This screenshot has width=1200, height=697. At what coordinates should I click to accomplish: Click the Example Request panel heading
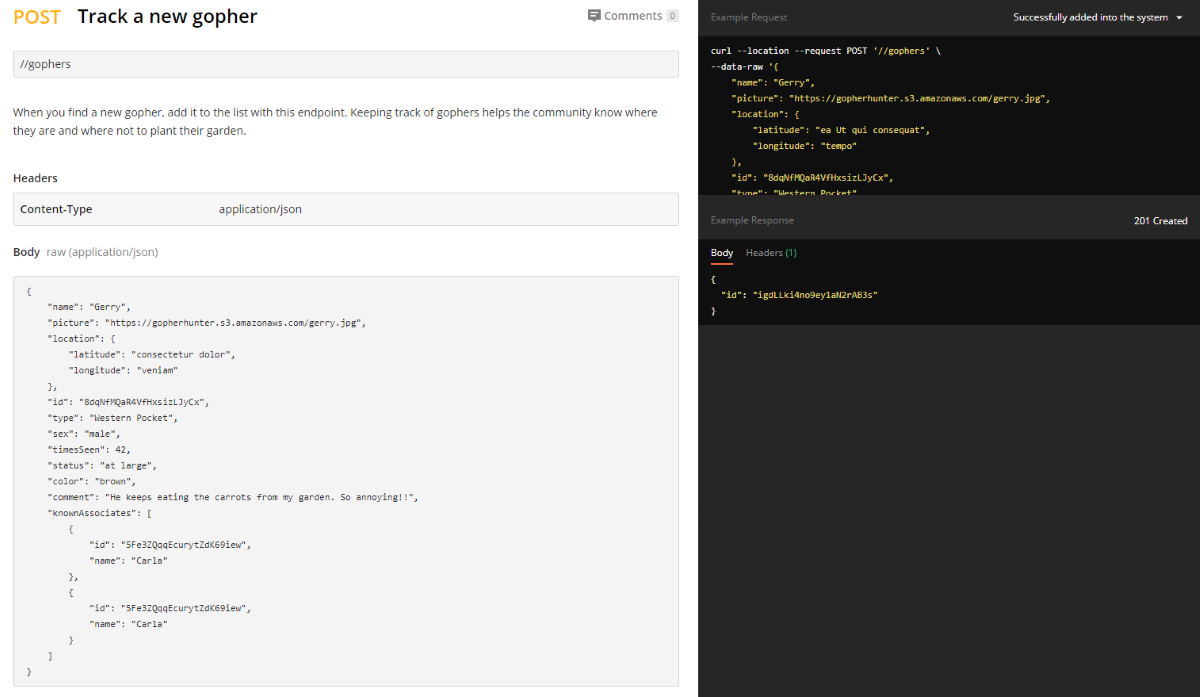pyautogui.click(x=749, y=17)
